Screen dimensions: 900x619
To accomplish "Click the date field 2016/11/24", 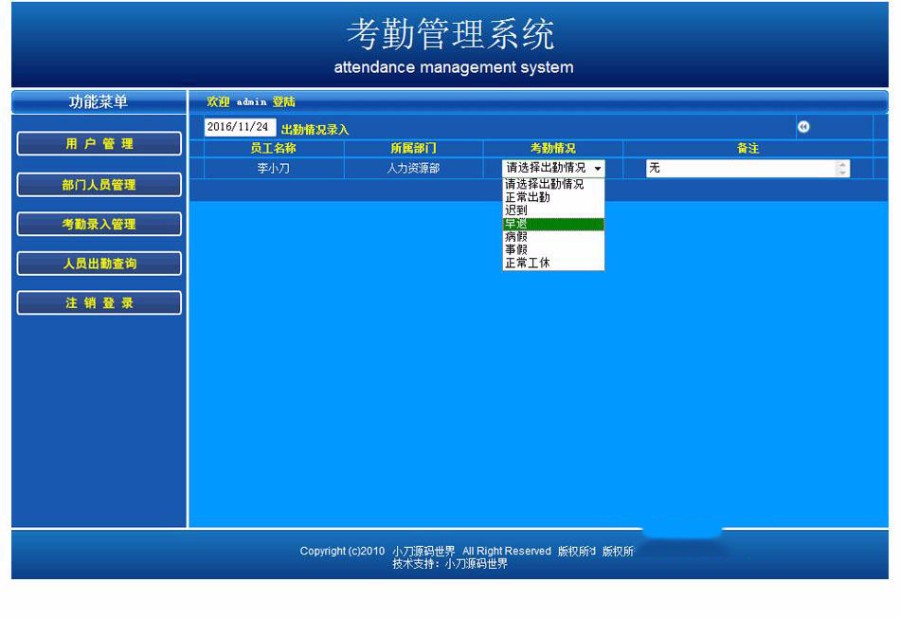I will click(240, 127).
